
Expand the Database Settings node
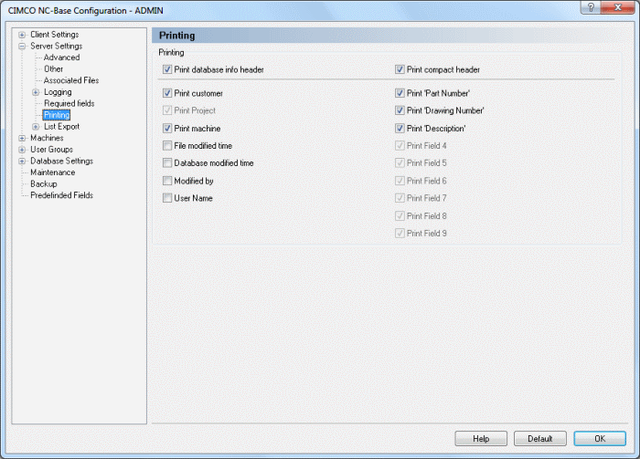coord(22,161)
